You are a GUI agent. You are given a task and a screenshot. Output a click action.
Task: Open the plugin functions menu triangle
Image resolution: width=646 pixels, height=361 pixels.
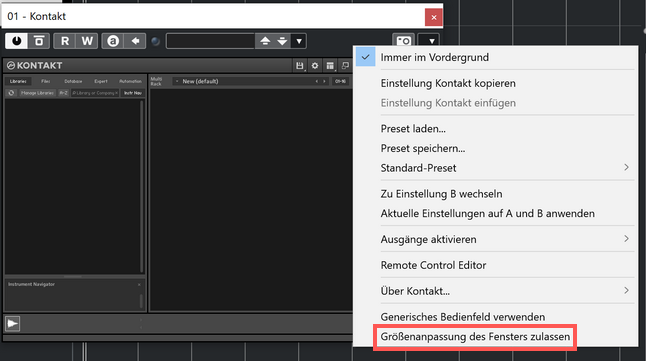[431, 40]
